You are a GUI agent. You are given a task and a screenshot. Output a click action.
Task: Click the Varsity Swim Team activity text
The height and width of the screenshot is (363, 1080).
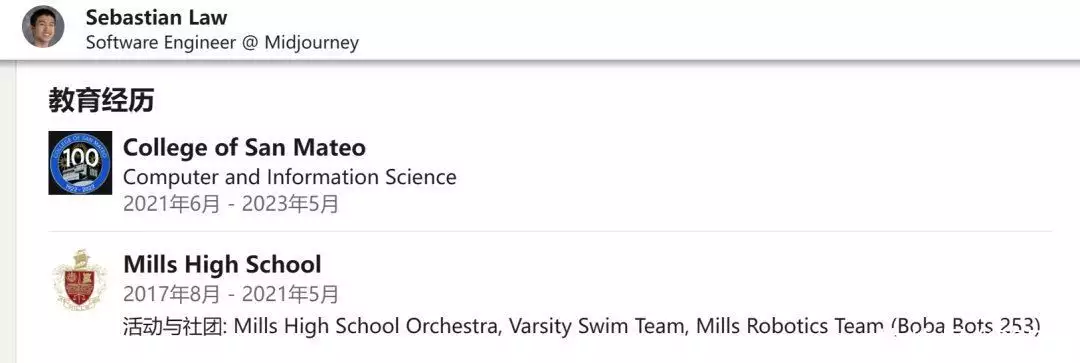(x=597, y=326)
